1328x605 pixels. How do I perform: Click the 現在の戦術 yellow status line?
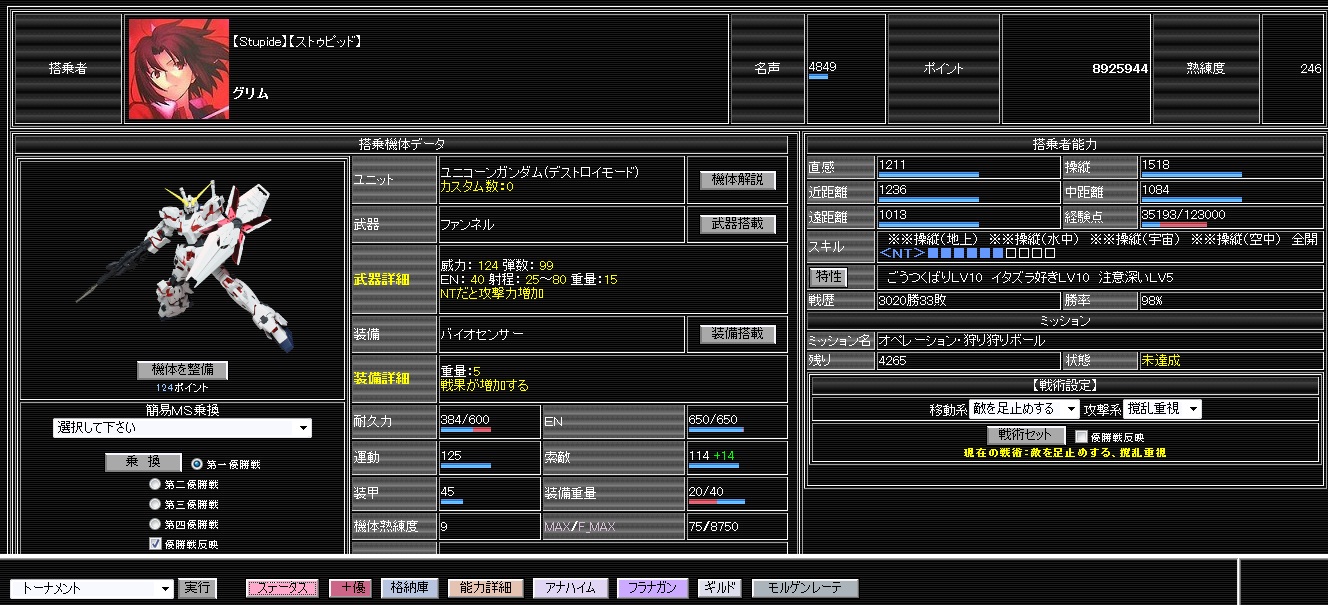1065,453
